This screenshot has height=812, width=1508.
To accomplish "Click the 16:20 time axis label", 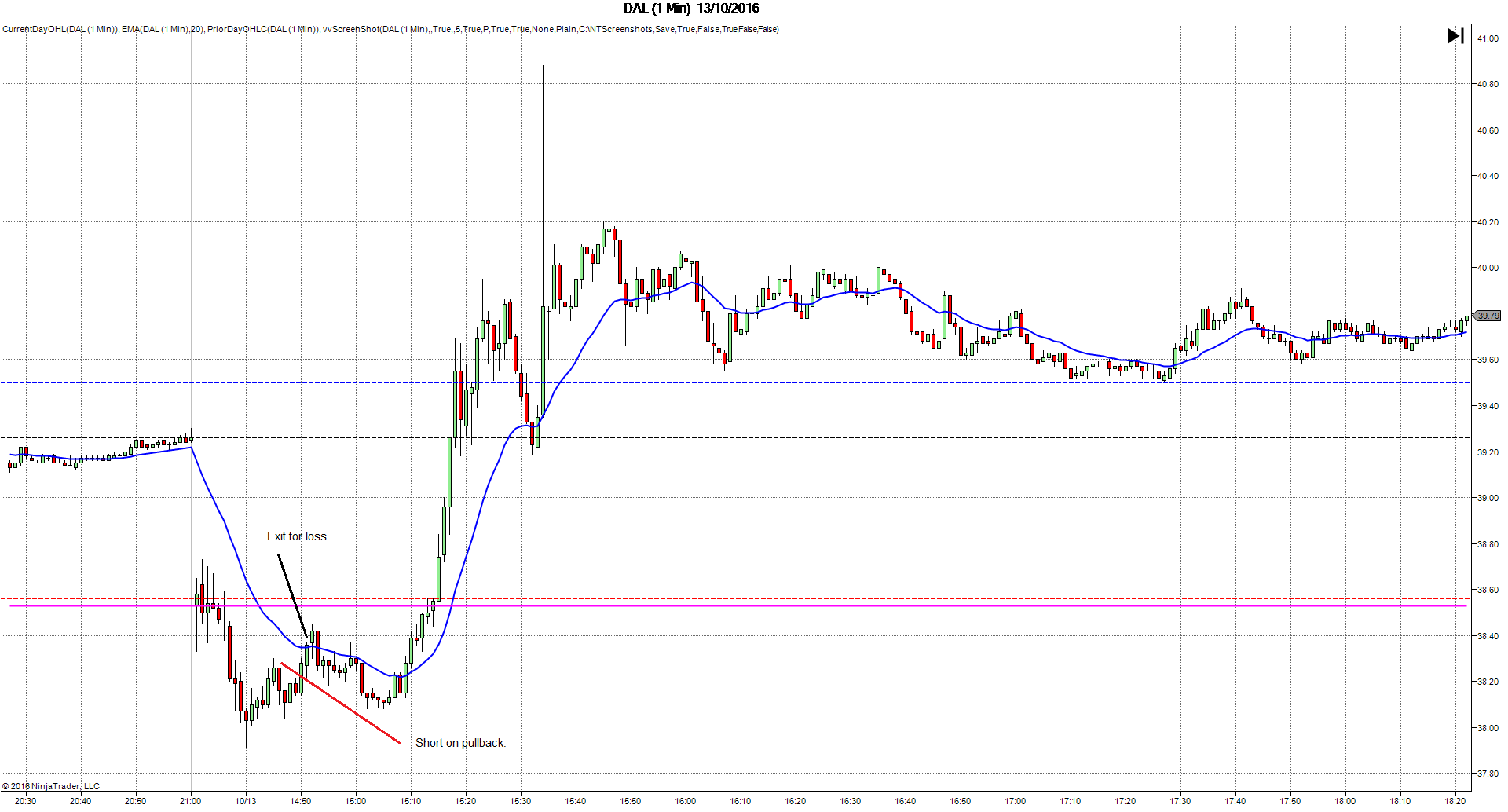I will pos(795,801).
